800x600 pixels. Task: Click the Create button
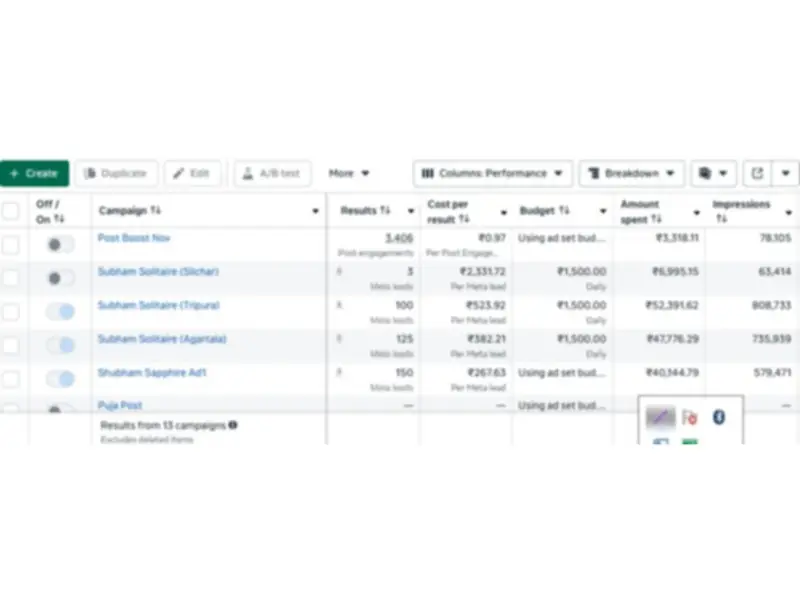(x=34, y=172)
